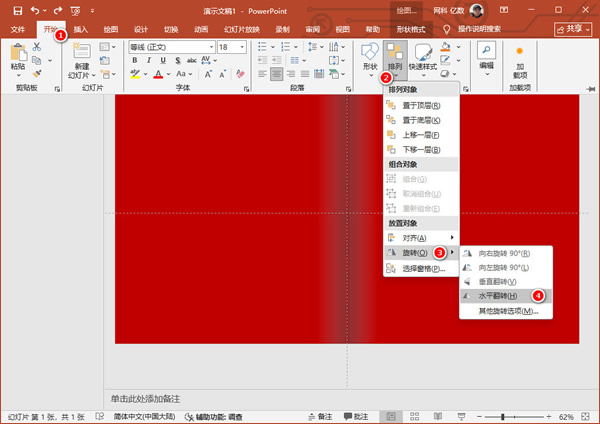Open the font name dropdown
Image resolution: width=600 pixels, height=424 pixels.
click(x=211, y=47)
